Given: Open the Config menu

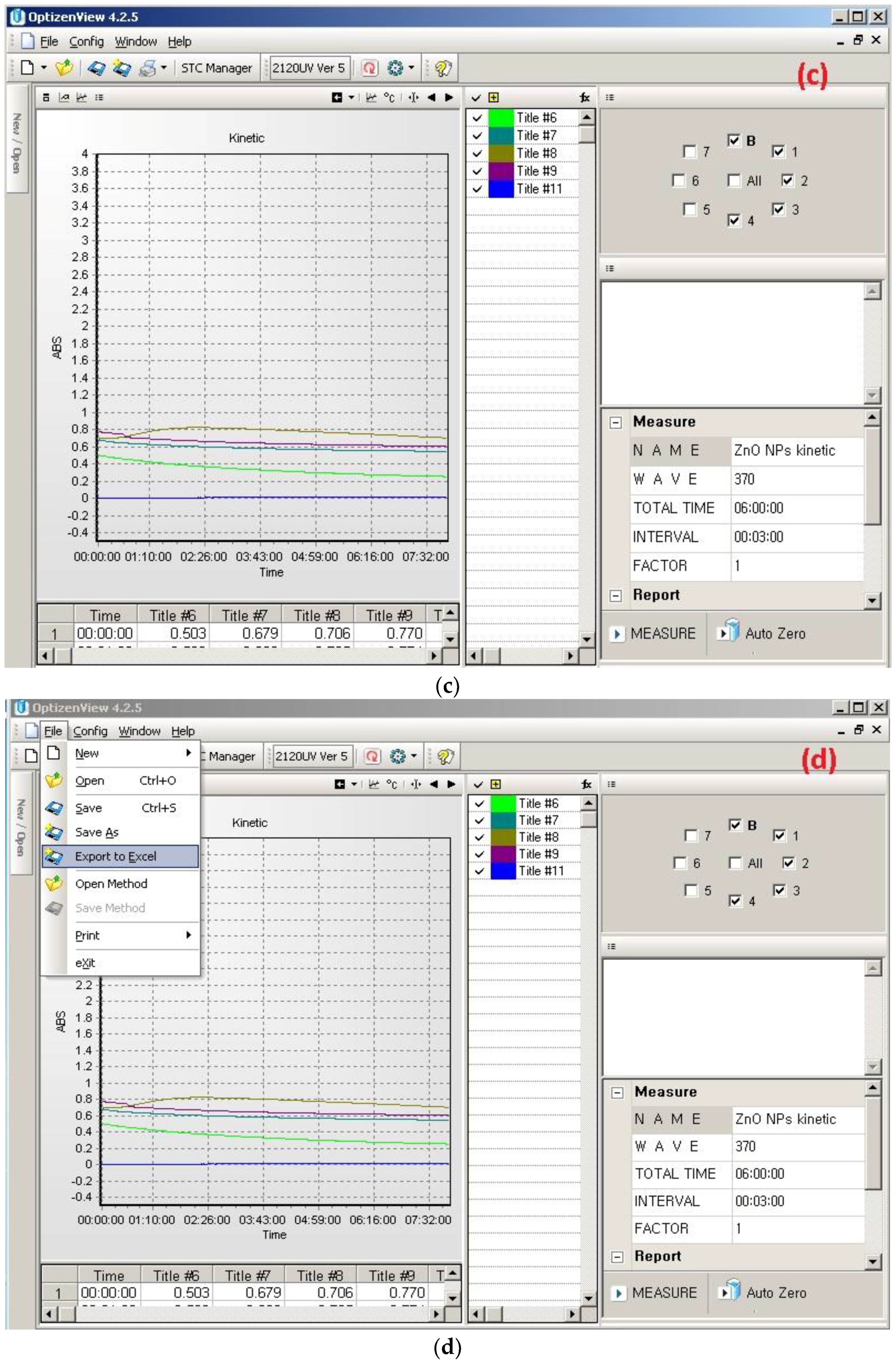Looking at the screenshot, I should [86, 41].
